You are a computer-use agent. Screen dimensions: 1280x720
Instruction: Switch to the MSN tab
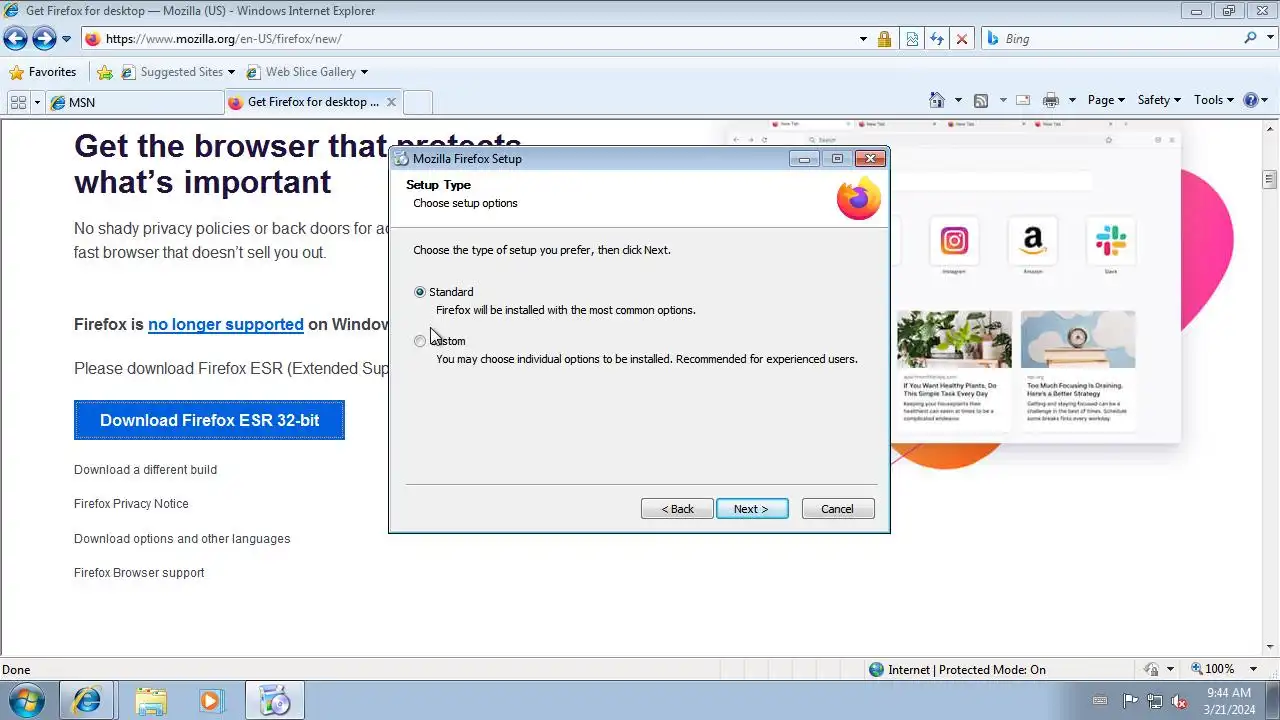pyautogui.click(x=135, y=102)
